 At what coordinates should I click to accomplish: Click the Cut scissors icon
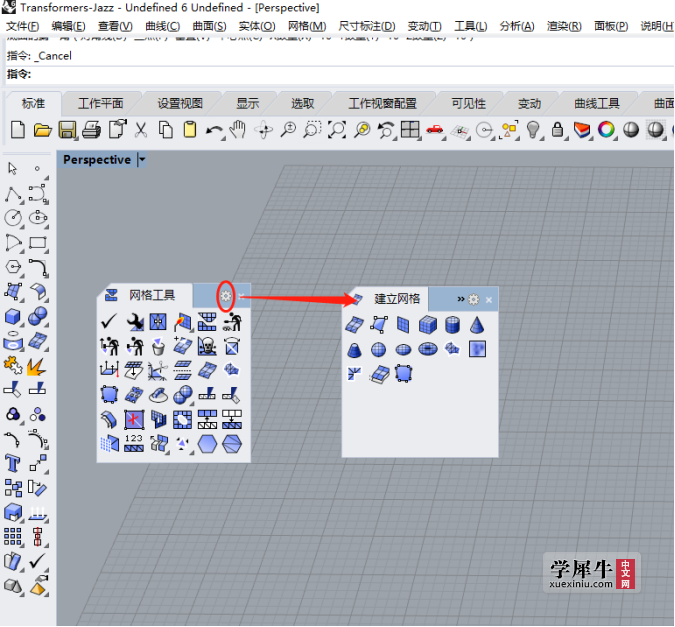141,130
